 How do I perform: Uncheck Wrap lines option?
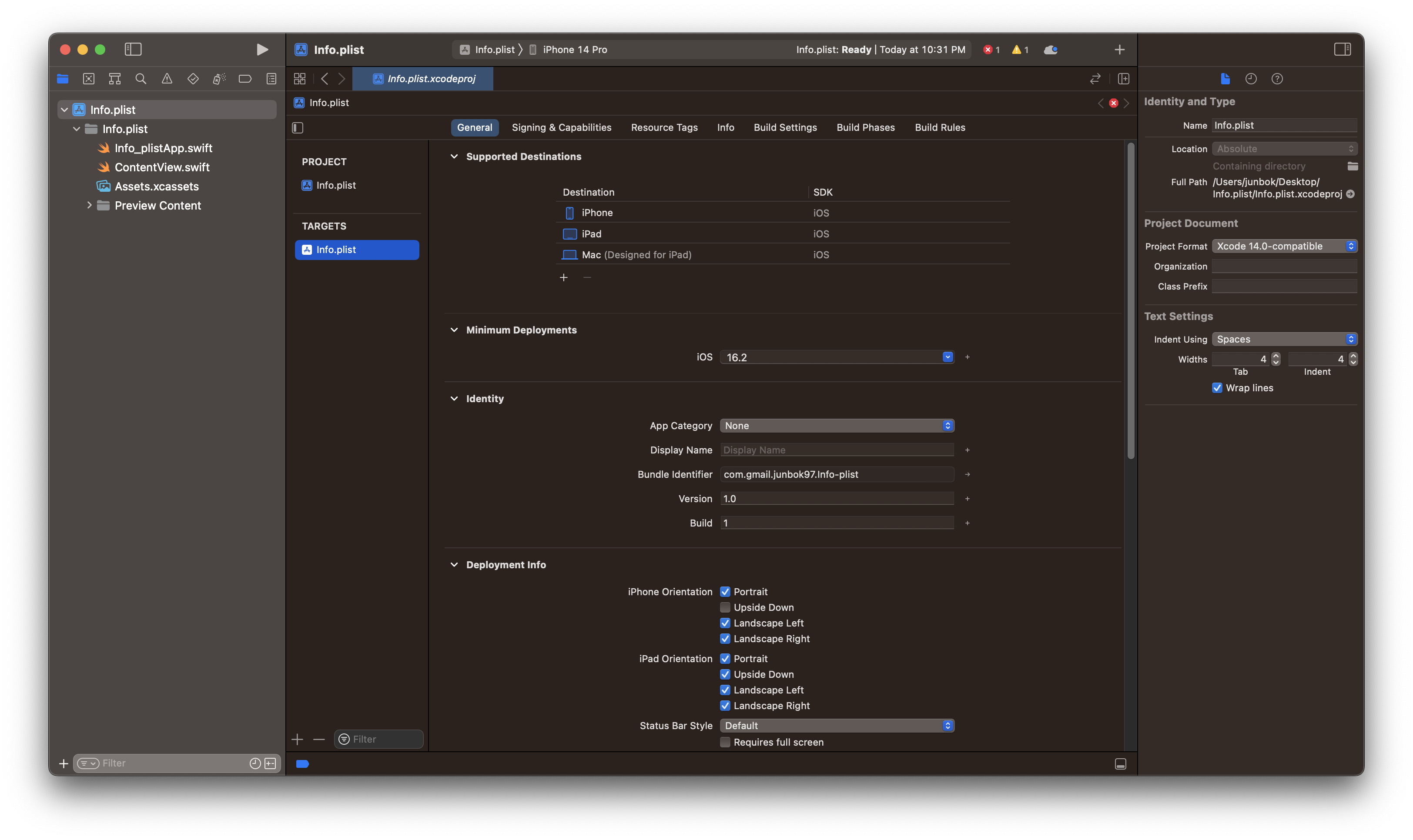(x=1217, y=388)
